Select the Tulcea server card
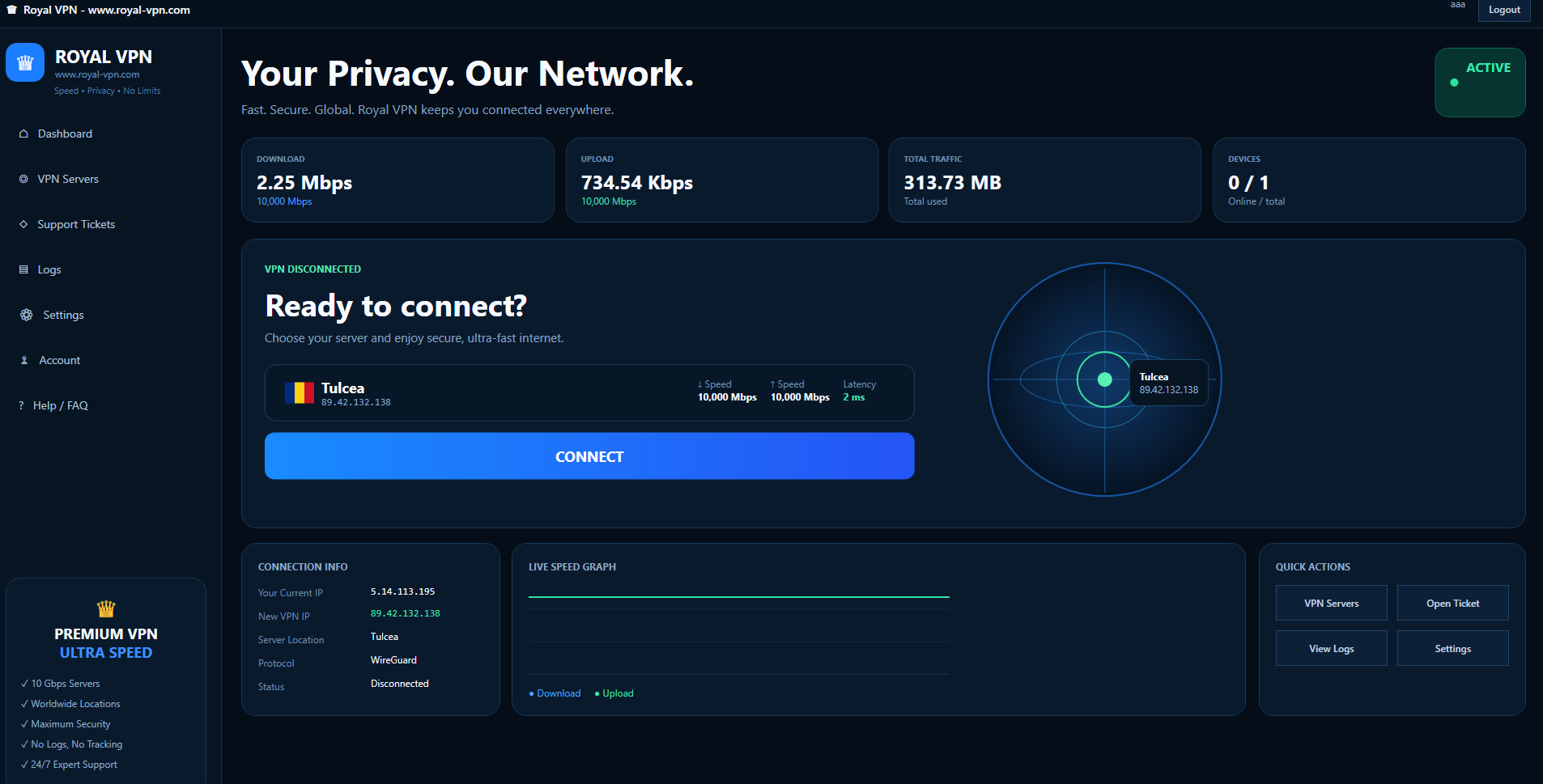1543x784 pixels. point(589,392)
